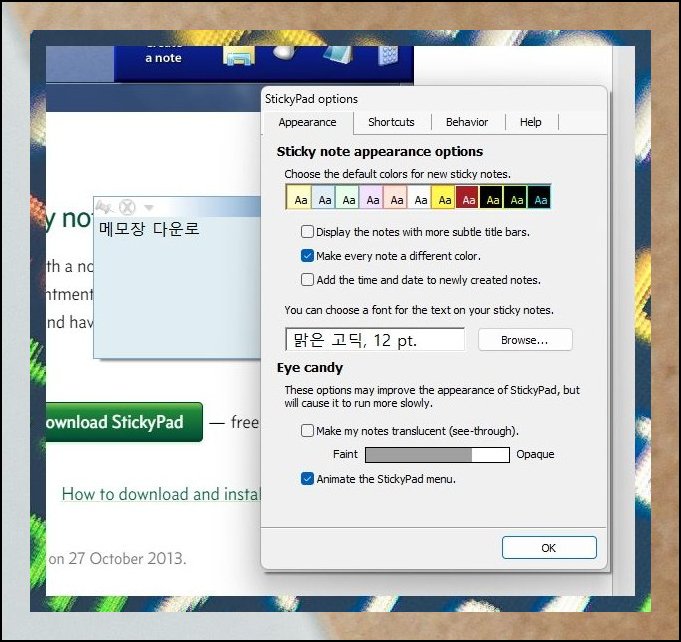
Task: Click the Download StickyPad green button
Action: 124,422
